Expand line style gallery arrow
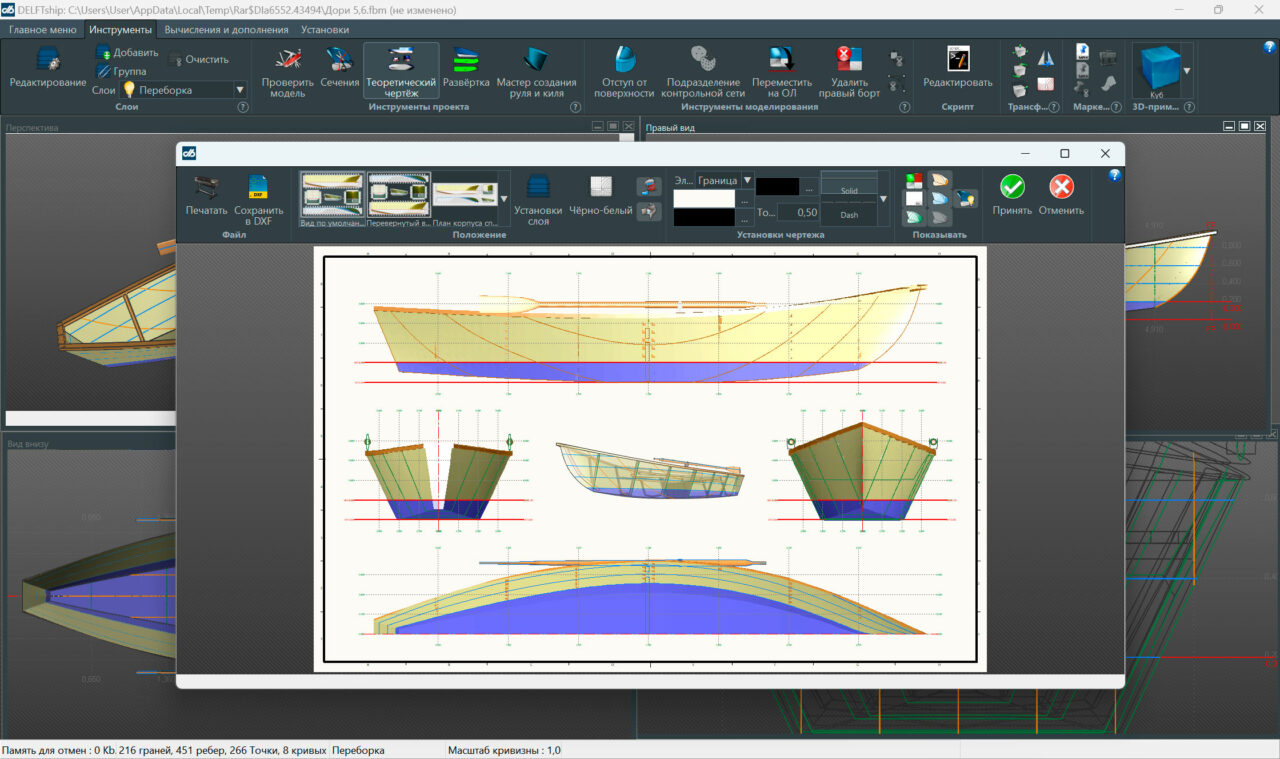The image size is (1280, 759). [x=883, y=199]
